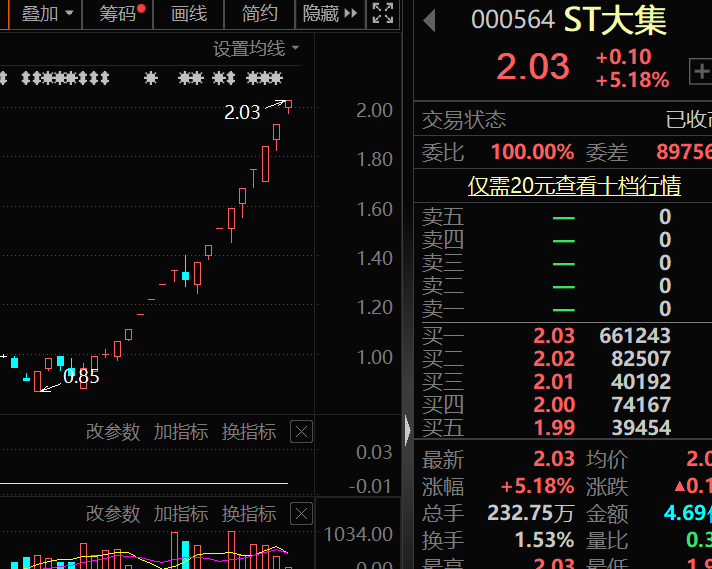Viewport: 712px width, 569px height.
Task: Click the left triangle before stock code 000564
Action: click(x=430, y=21)
